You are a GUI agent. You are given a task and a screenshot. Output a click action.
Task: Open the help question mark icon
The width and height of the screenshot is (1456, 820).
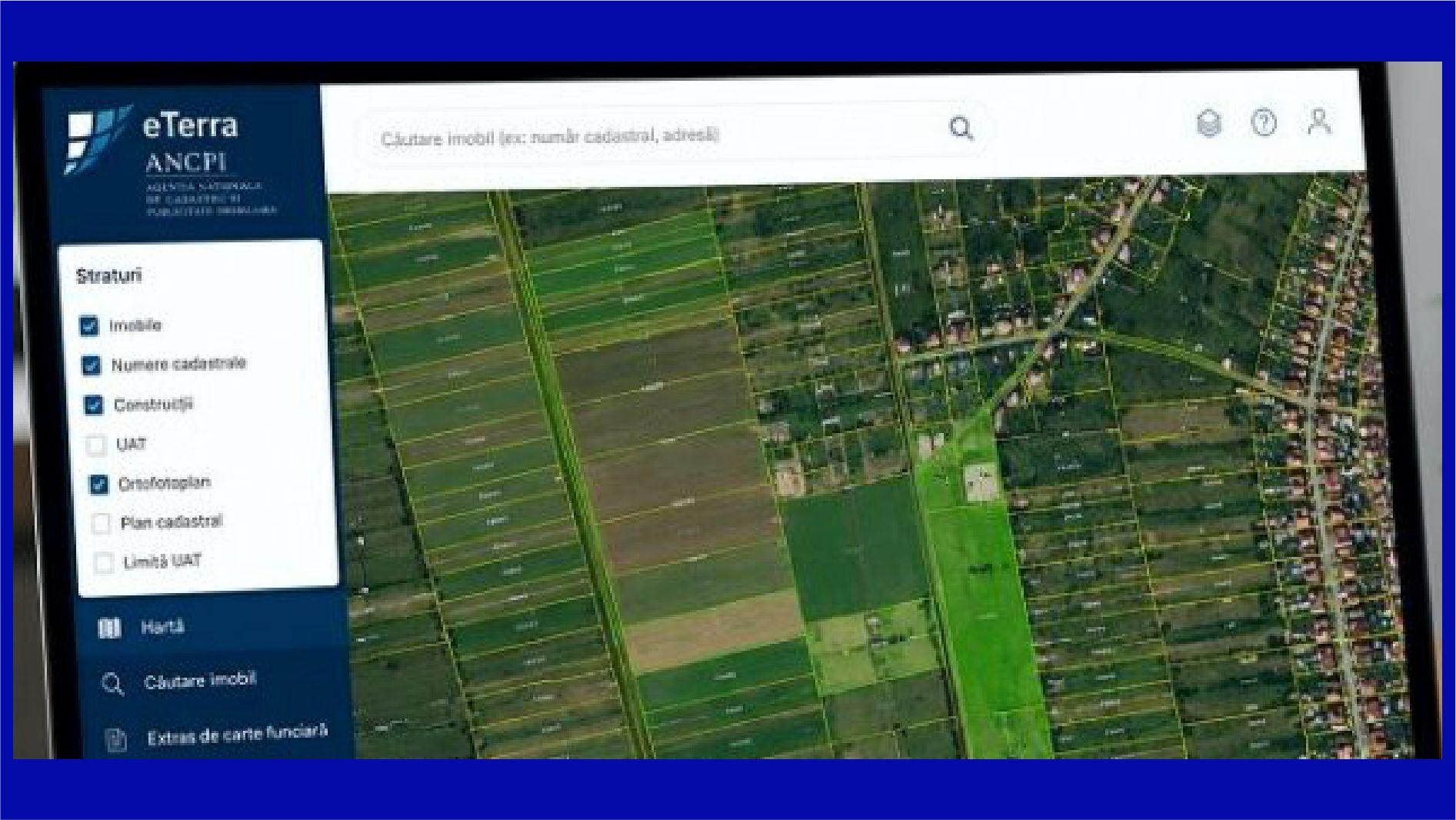pos(1264,123)
